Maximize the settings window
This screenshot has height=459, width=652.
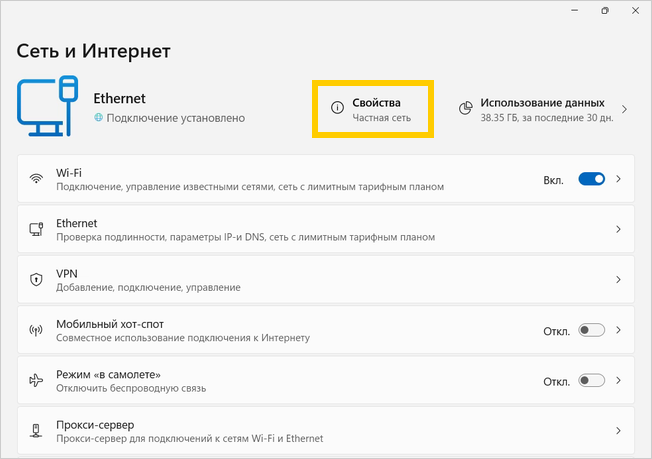pos(605,11)
